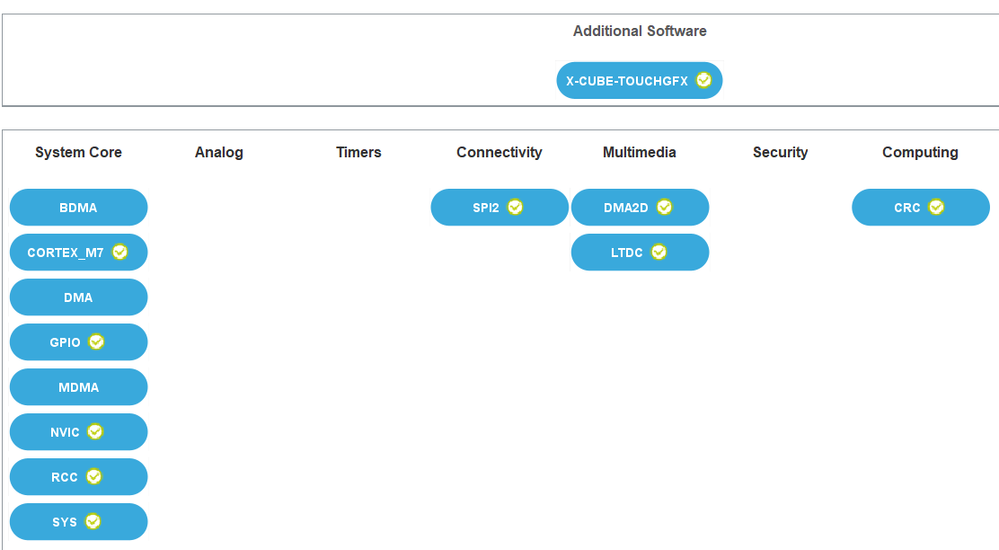Click the SPI2 check icon
Screen dimensions: 999x550
click(516, 207)
